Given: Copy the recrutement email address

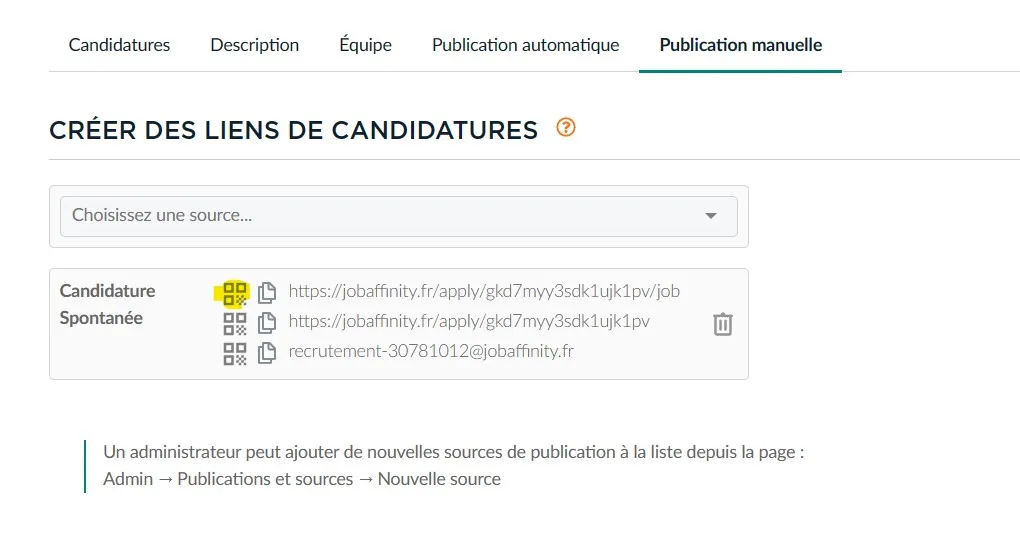Looking at the screenshot, I should point(267,353).
